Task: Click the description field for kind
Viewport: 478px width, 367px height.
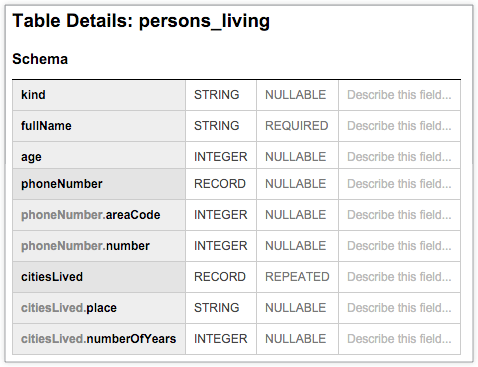Action: [x=399, y=95]
